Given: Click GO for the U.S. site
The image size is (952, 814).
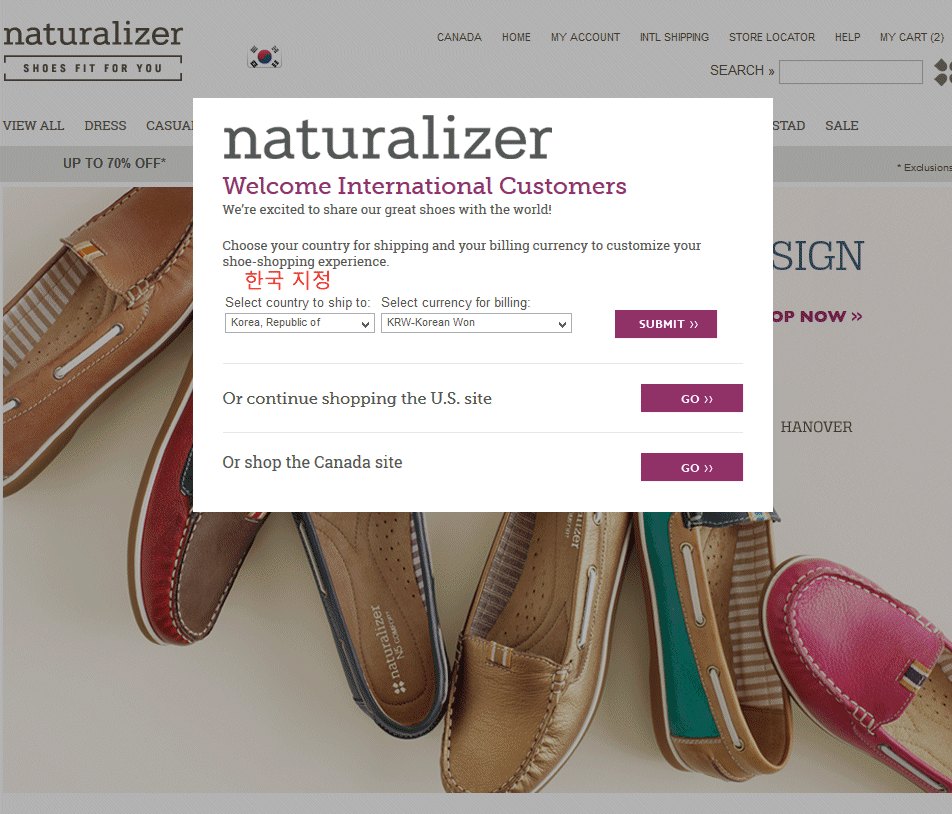Looking at the screenshot, I should [692, 398].
